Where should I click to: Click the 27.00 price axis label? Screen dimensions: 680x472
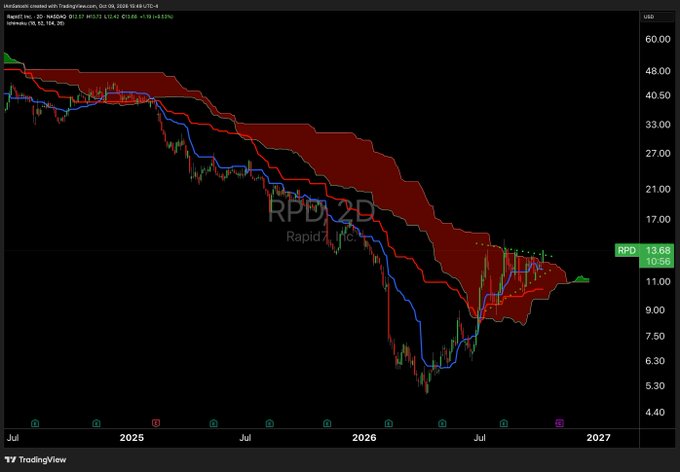click(x=657, y=154)
